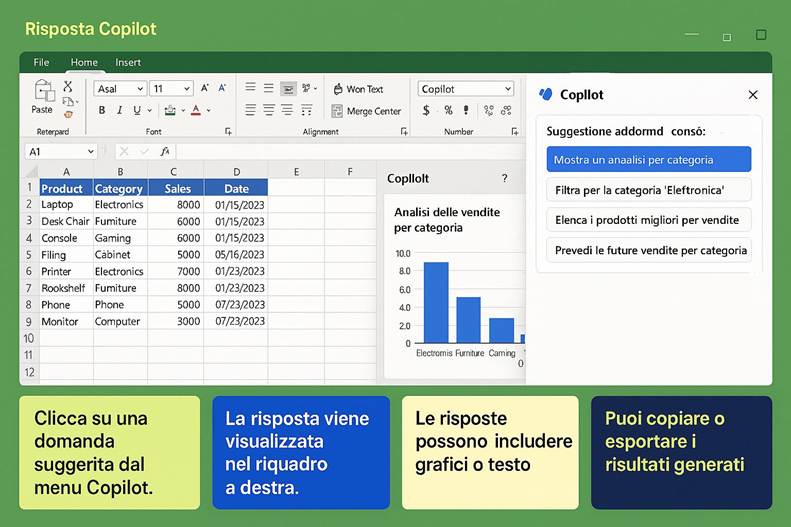This screenshot has width=791, height=527.
Task: Select 'Elenca i prodotti migliori per vendite'
Action: [649, 220]
